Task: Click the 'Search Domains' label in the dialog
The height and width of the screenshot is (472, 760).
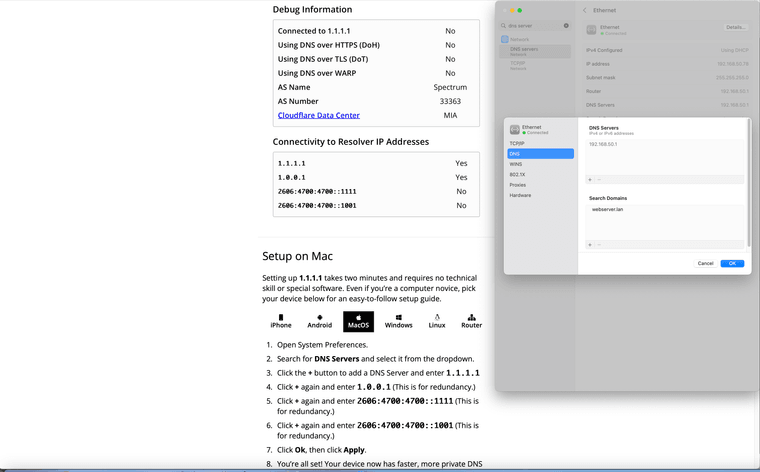Action: [x=608, y=198]
